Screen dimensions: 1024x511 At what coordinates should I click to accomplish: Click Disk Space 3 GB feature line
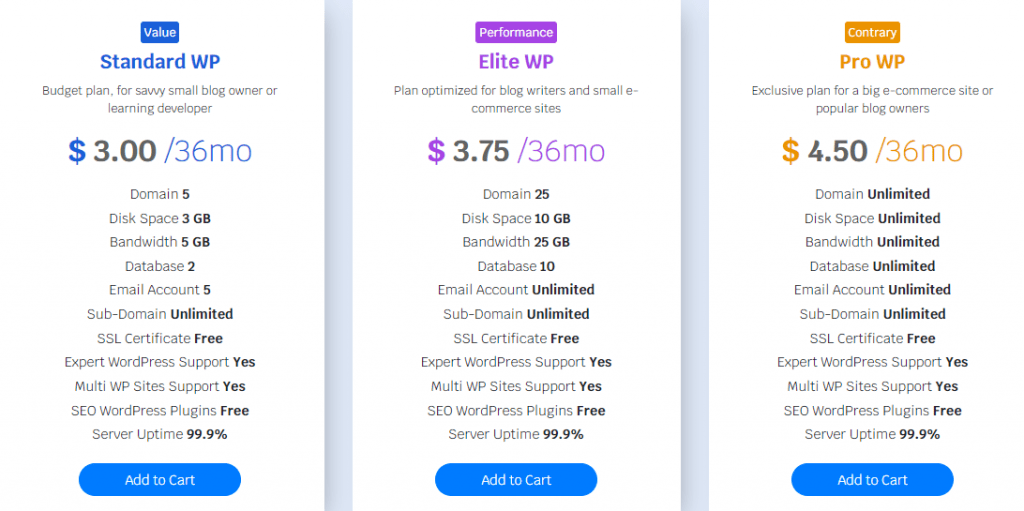tap(160, 218)
